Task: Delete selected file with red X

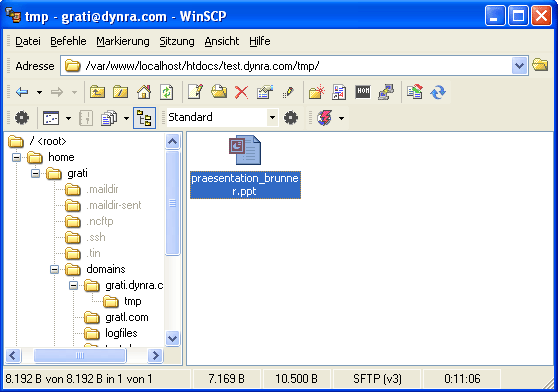Action: point(242,92)
